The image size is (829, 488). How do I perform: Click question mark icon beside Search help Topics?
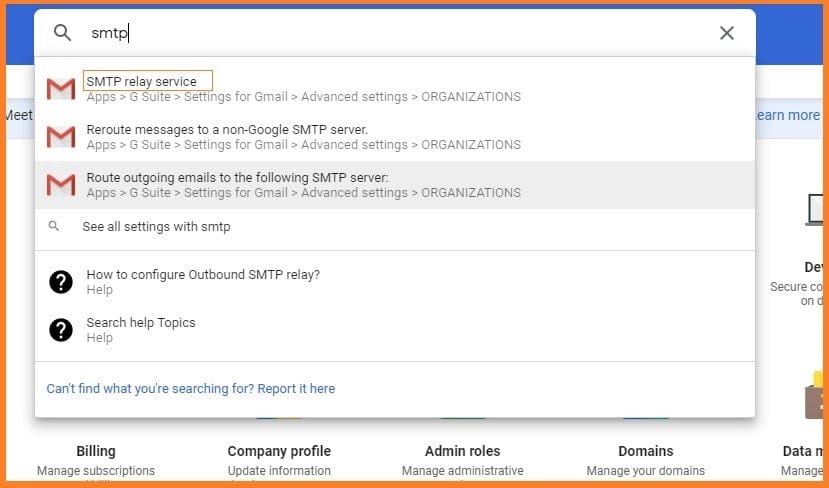61,330
